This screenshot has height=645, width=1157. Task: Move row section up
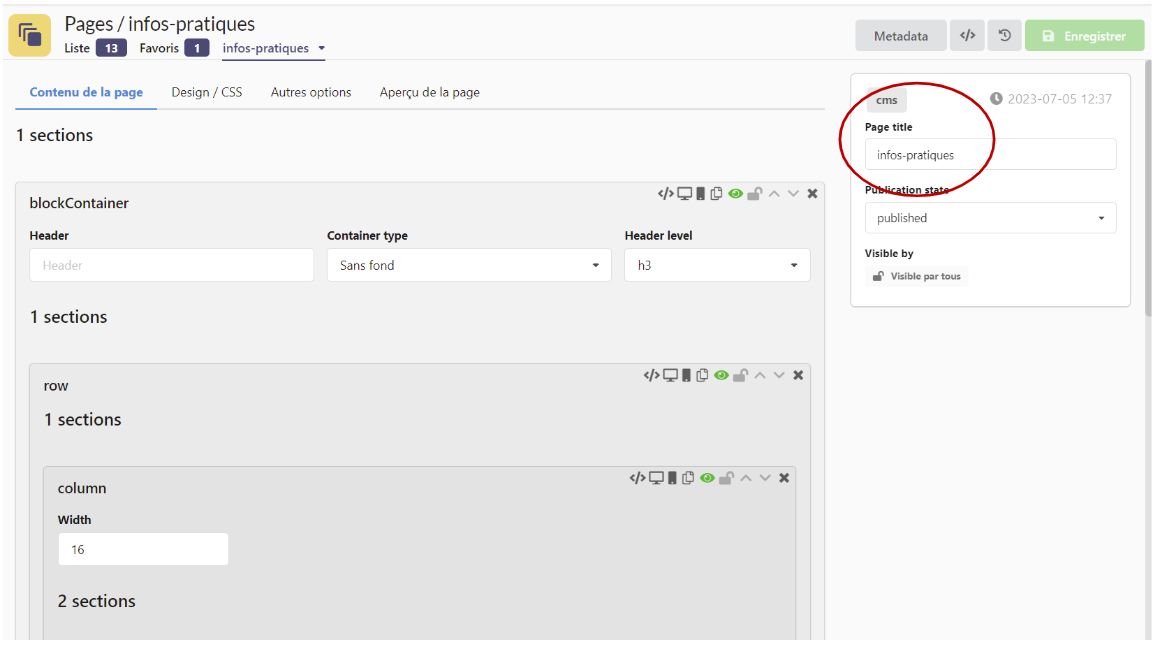pos(760,376)
